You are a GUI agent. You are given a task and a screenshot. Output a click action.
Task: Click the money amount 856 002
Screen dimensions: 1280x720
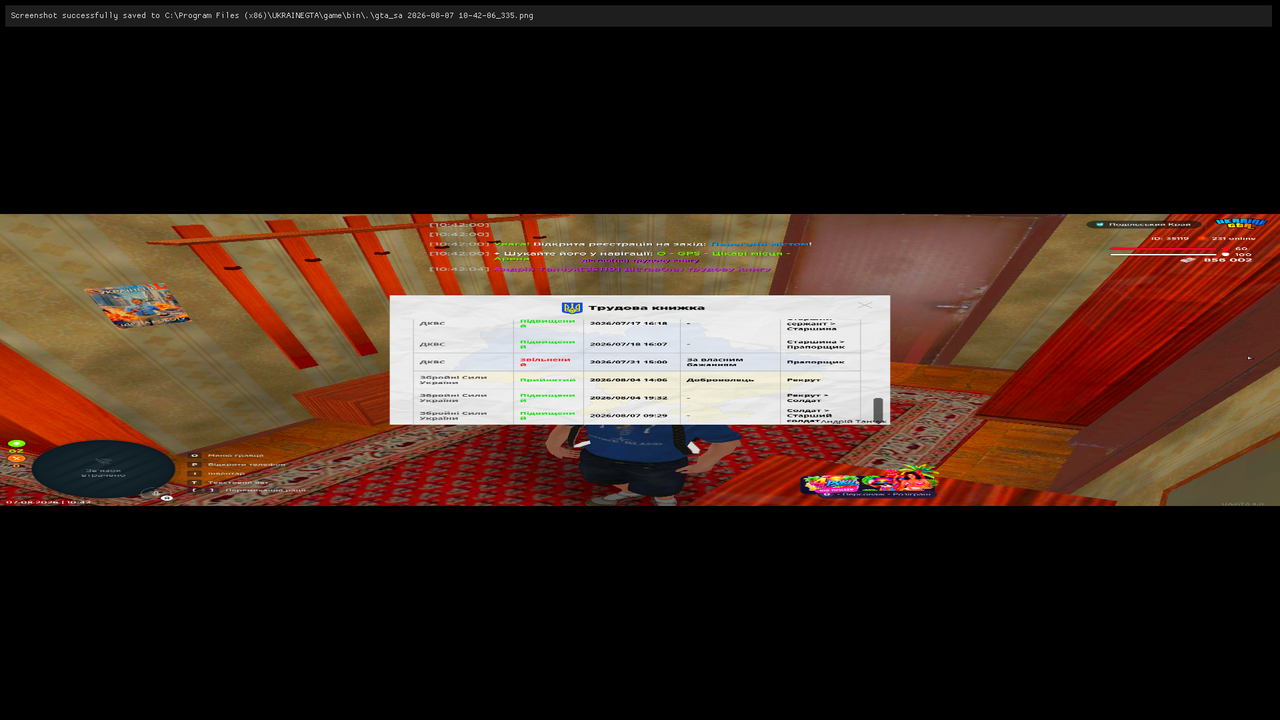pos(1227,260)
